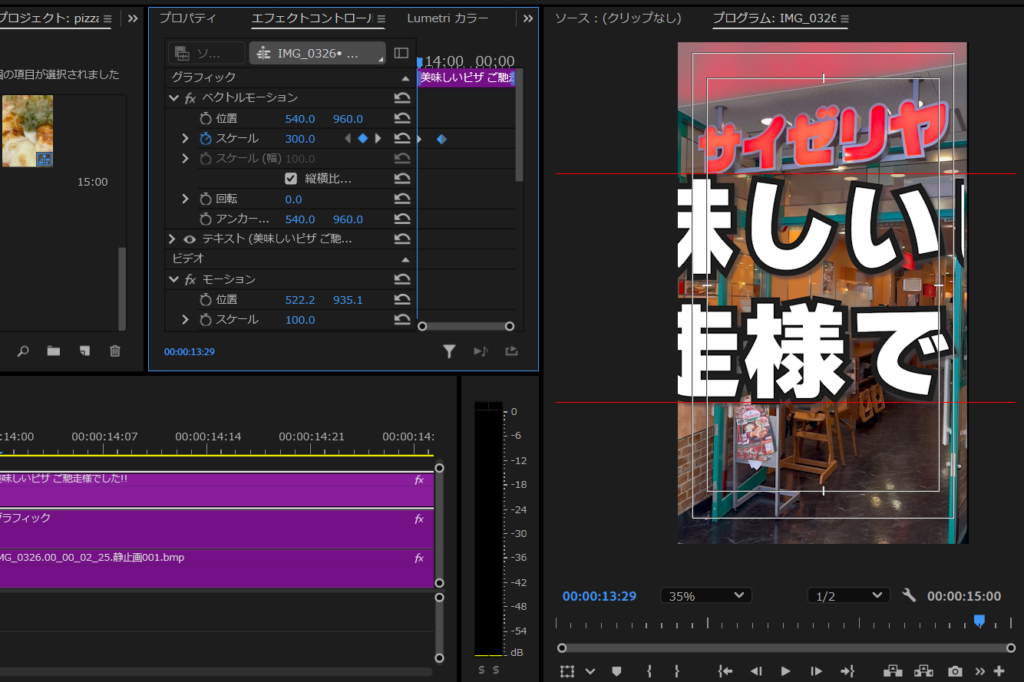
Task: Click the Play button in Program monitor
Action: pyautogui.click(x=785, y=671)
